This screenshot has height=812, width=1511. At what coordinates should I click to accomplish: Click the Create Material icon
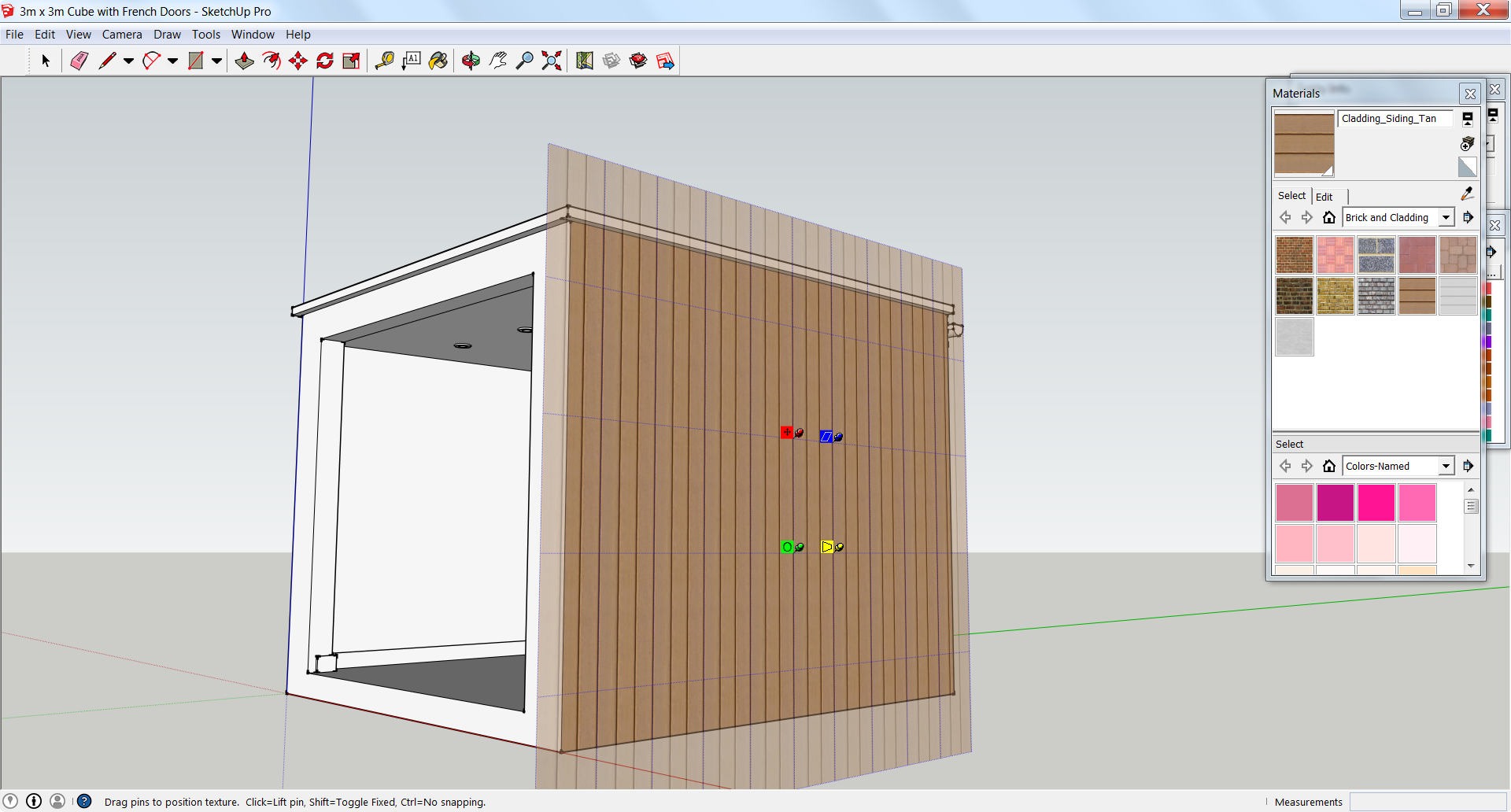(x=1468, y=143)
